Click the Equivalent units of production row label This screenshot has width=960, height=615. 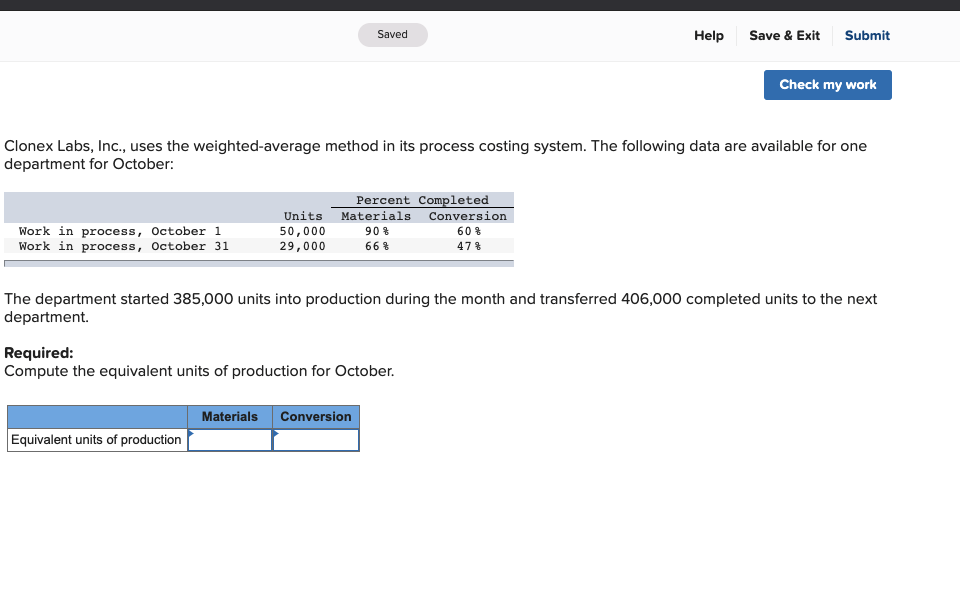96,439
